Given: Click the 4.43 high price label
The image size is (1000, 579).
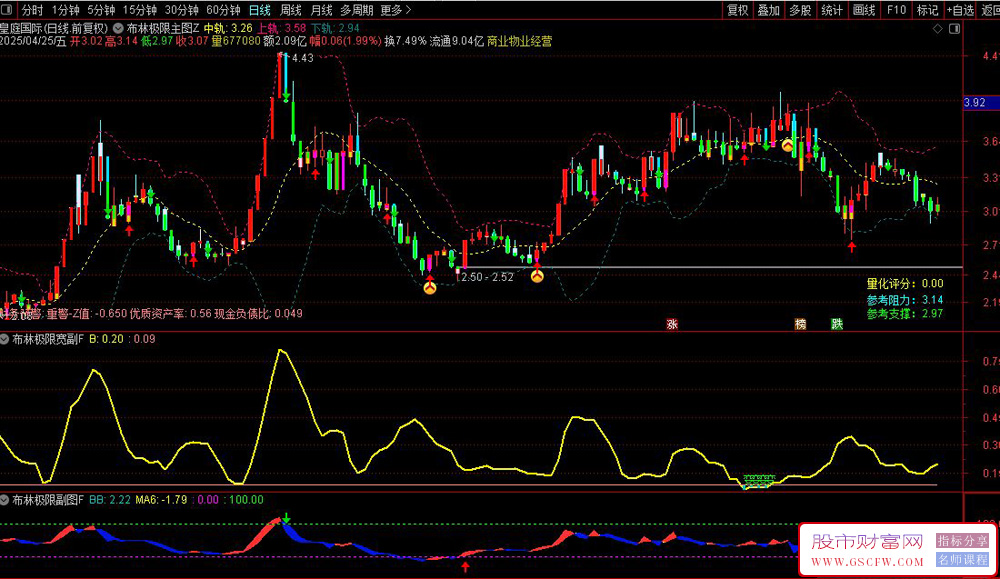Looking at the screenshot, I should 302,58.
